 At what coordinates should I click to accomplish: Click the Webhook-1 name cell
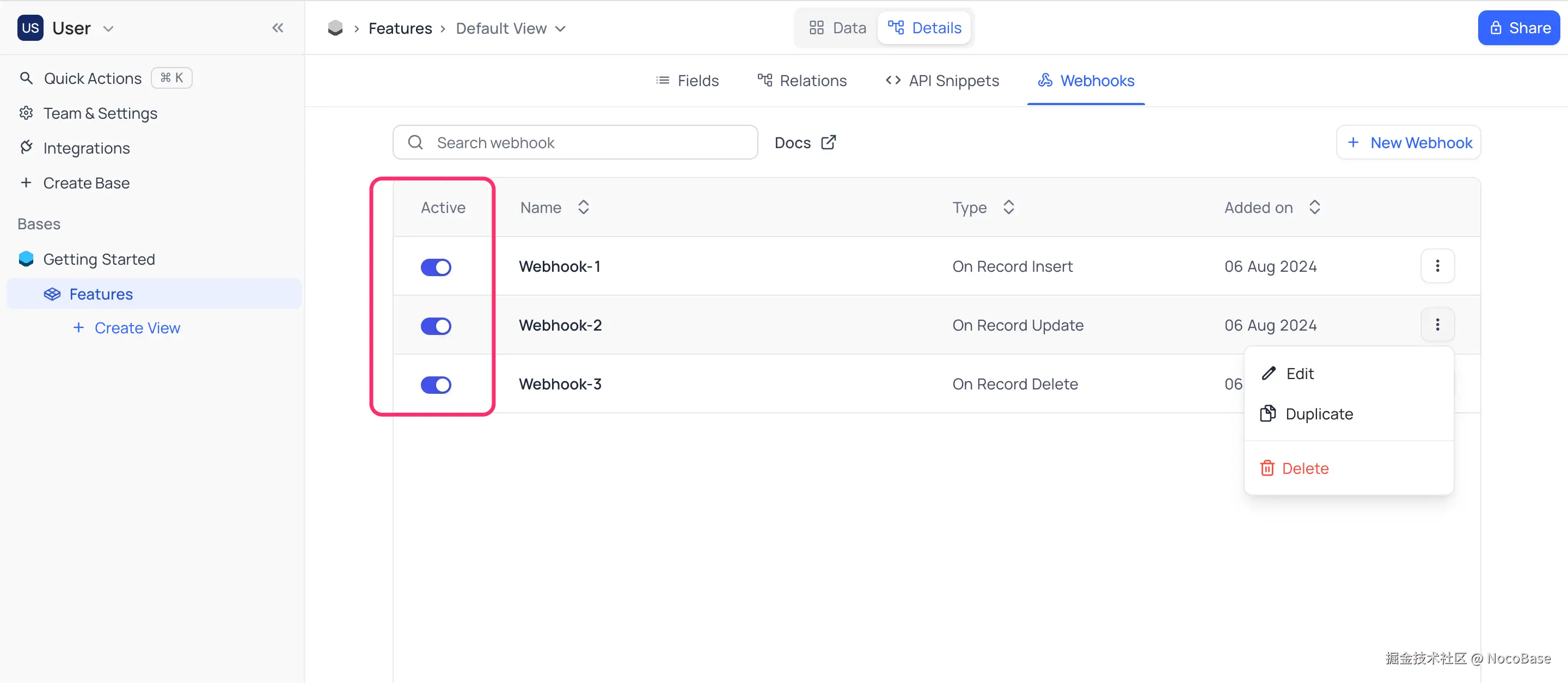pos(560,267)
